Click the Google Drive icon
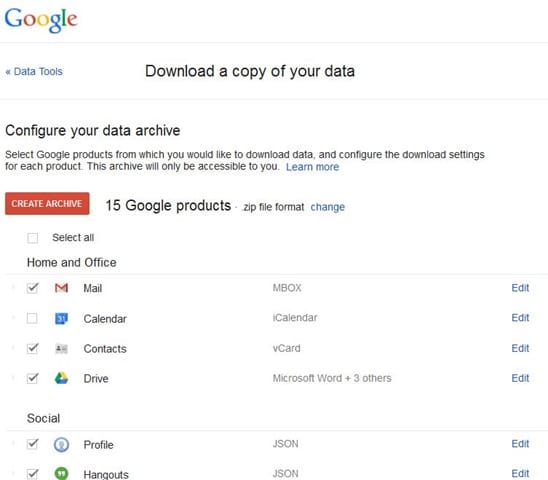The height and width of the screenshot is (480, 548). point(62,378)
